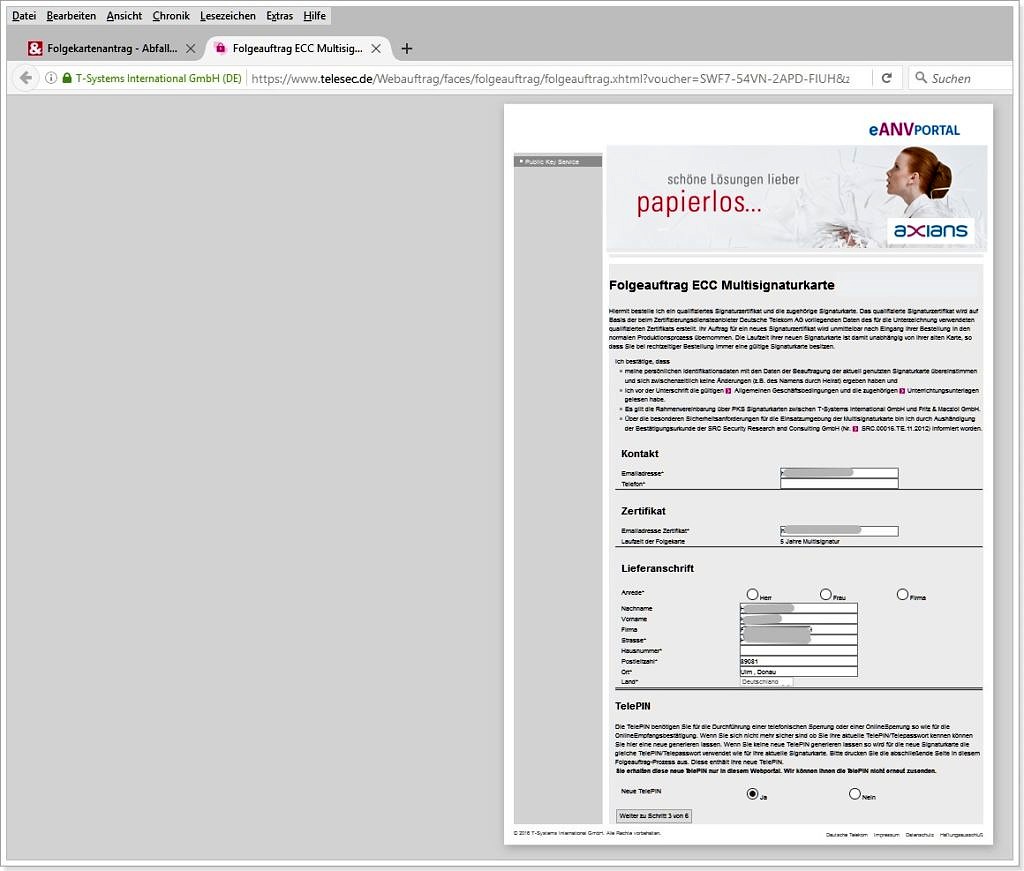Open the Impressum footer link
Screen dimensions: 1024x871
tap(886, 835)
